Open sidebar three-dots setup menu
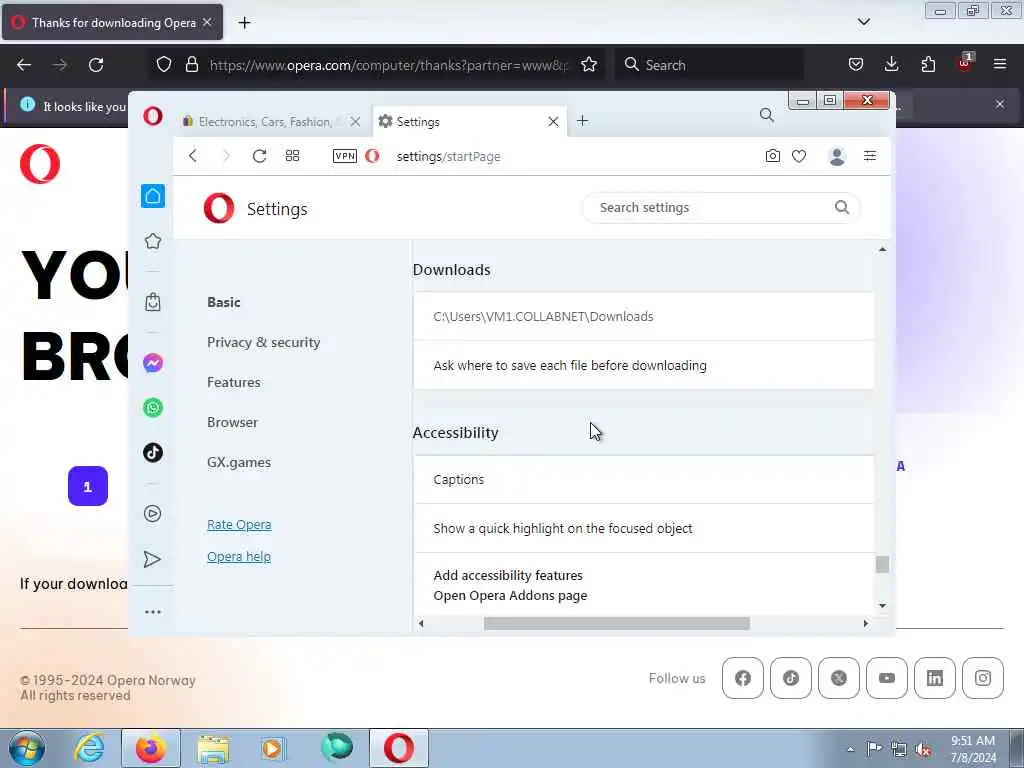 click(x=153, y=612)
